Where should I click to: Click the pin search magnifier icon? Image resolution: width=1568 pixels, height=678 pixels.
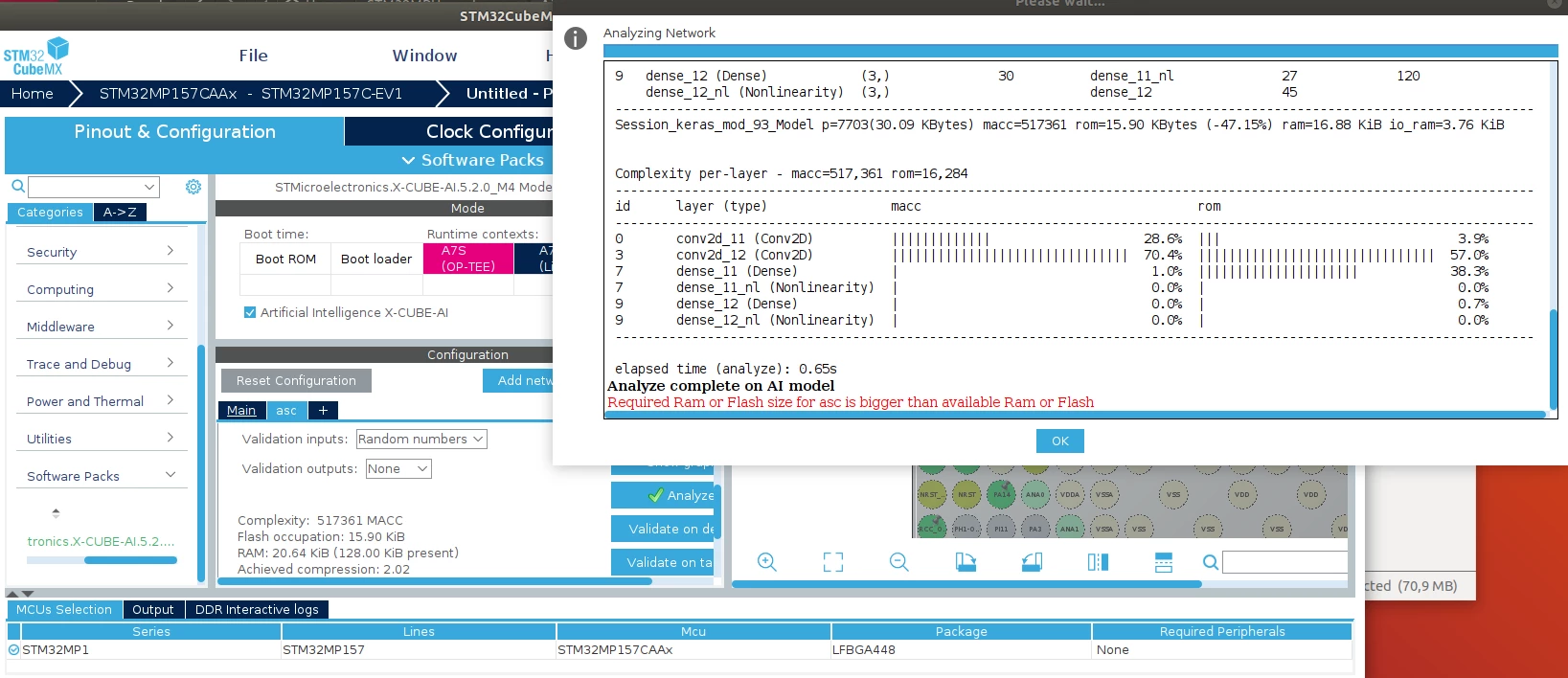(x=1211, y=562)
